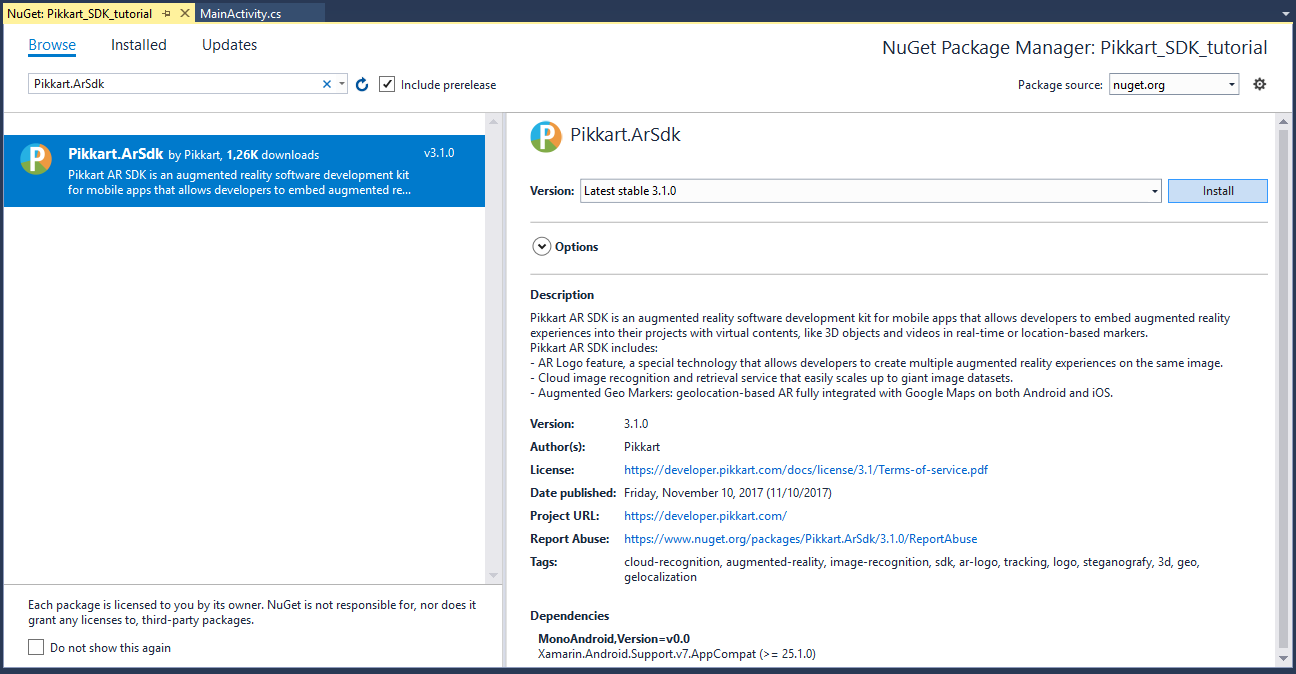Click the details pane vertical scrollbar
The image size is (1296, 674).
pos(1284,387)
